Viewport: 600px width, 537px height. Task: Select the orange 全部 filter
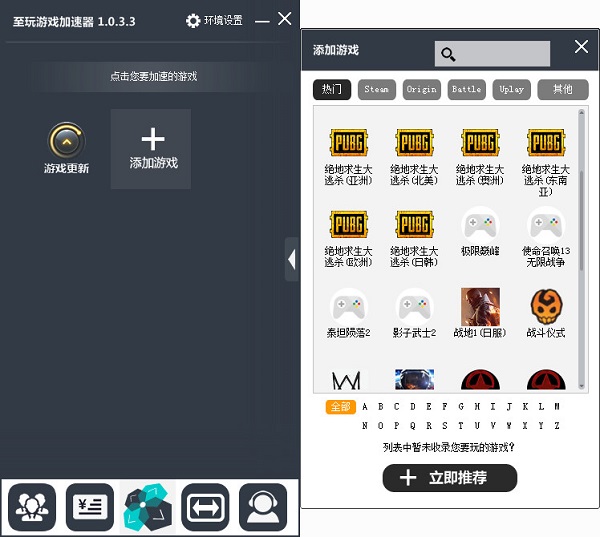click(341, 406)
